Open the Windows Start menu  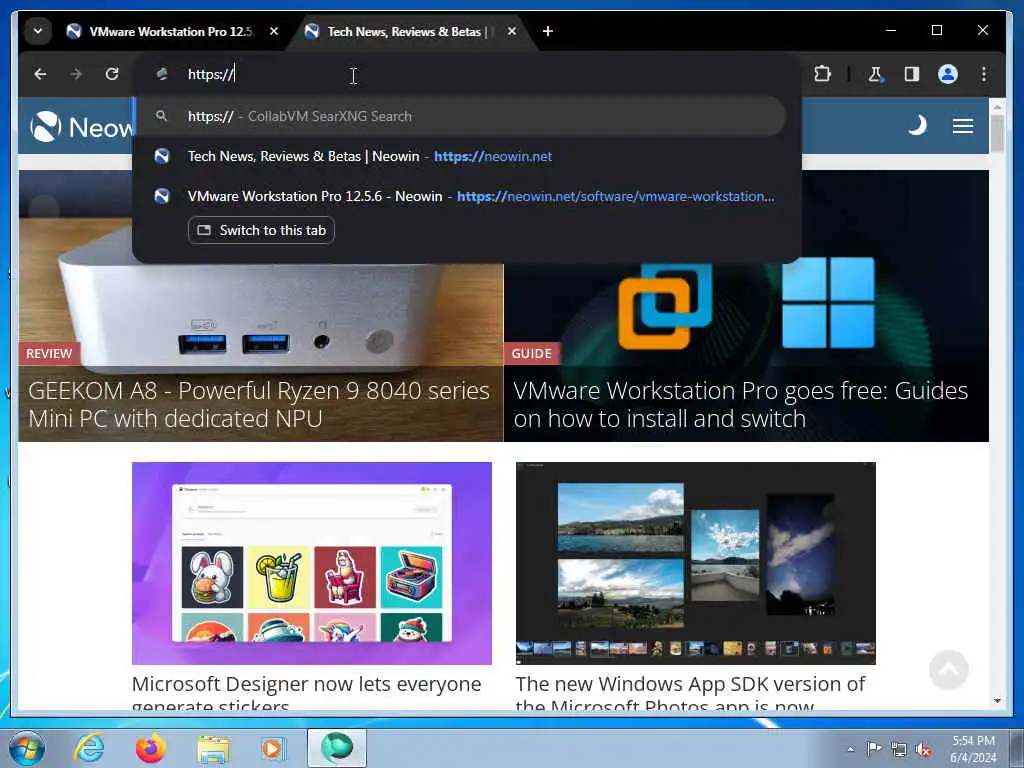click(27, 748)
